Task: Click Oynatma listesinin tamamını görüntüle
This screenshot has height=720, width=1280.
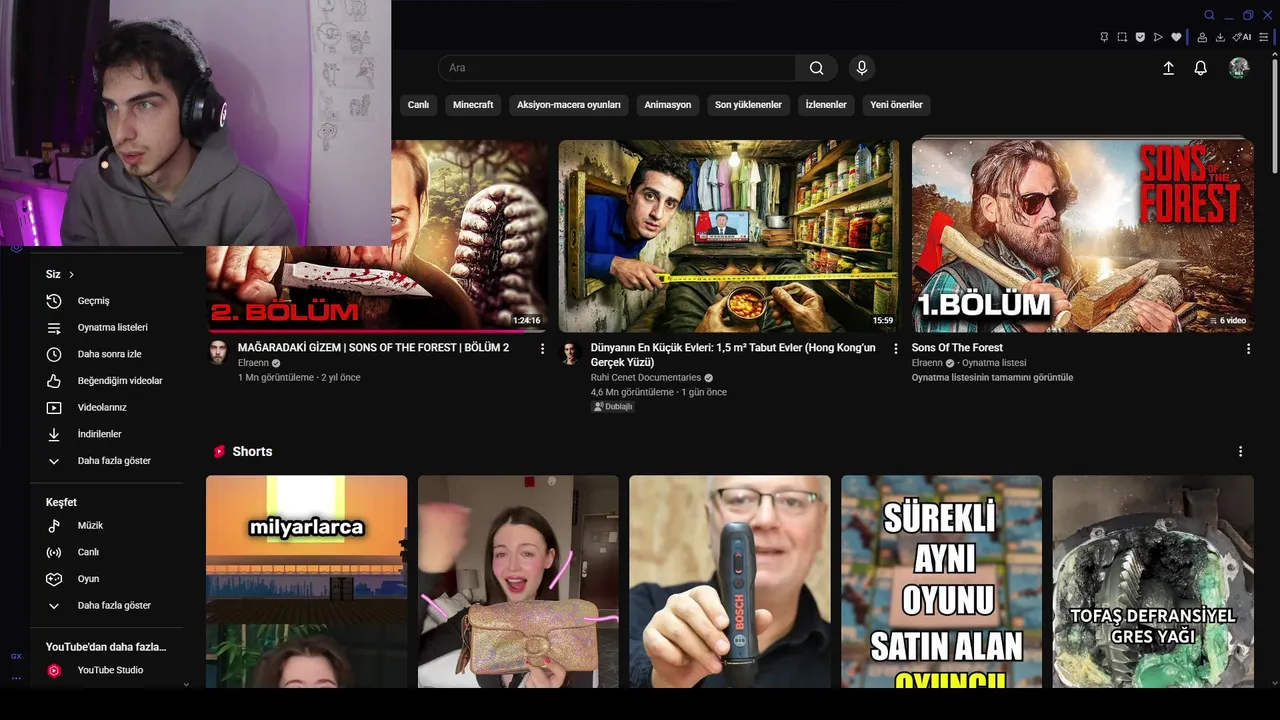Action: click(x=992, y=378)
